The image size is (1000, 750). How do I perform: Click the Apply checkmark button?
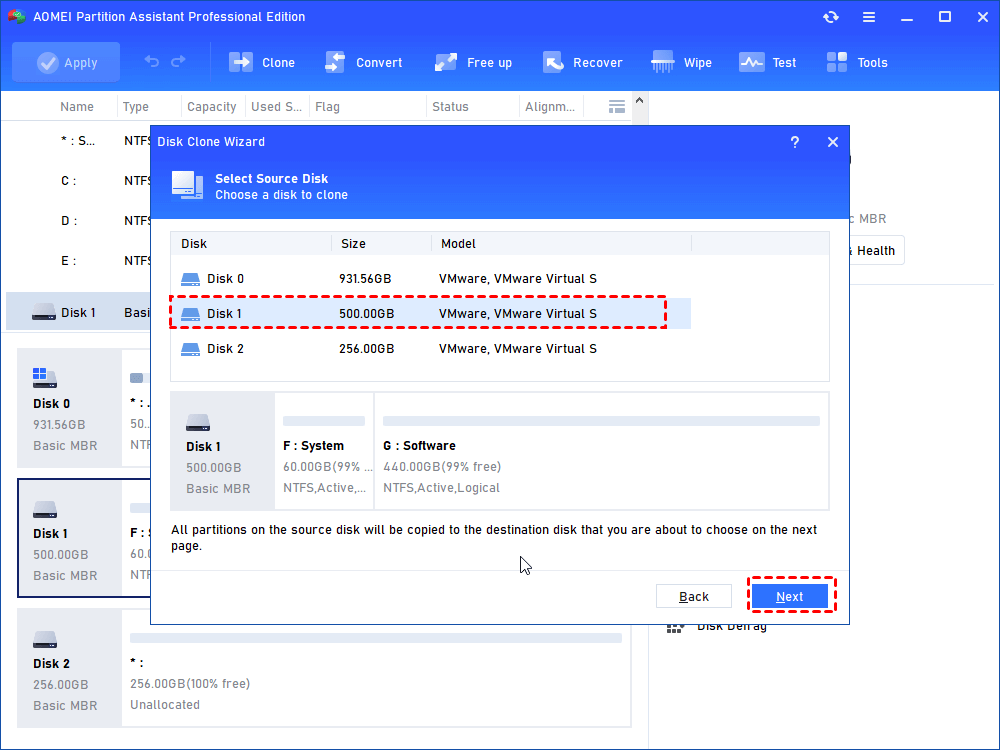point(66,62)
